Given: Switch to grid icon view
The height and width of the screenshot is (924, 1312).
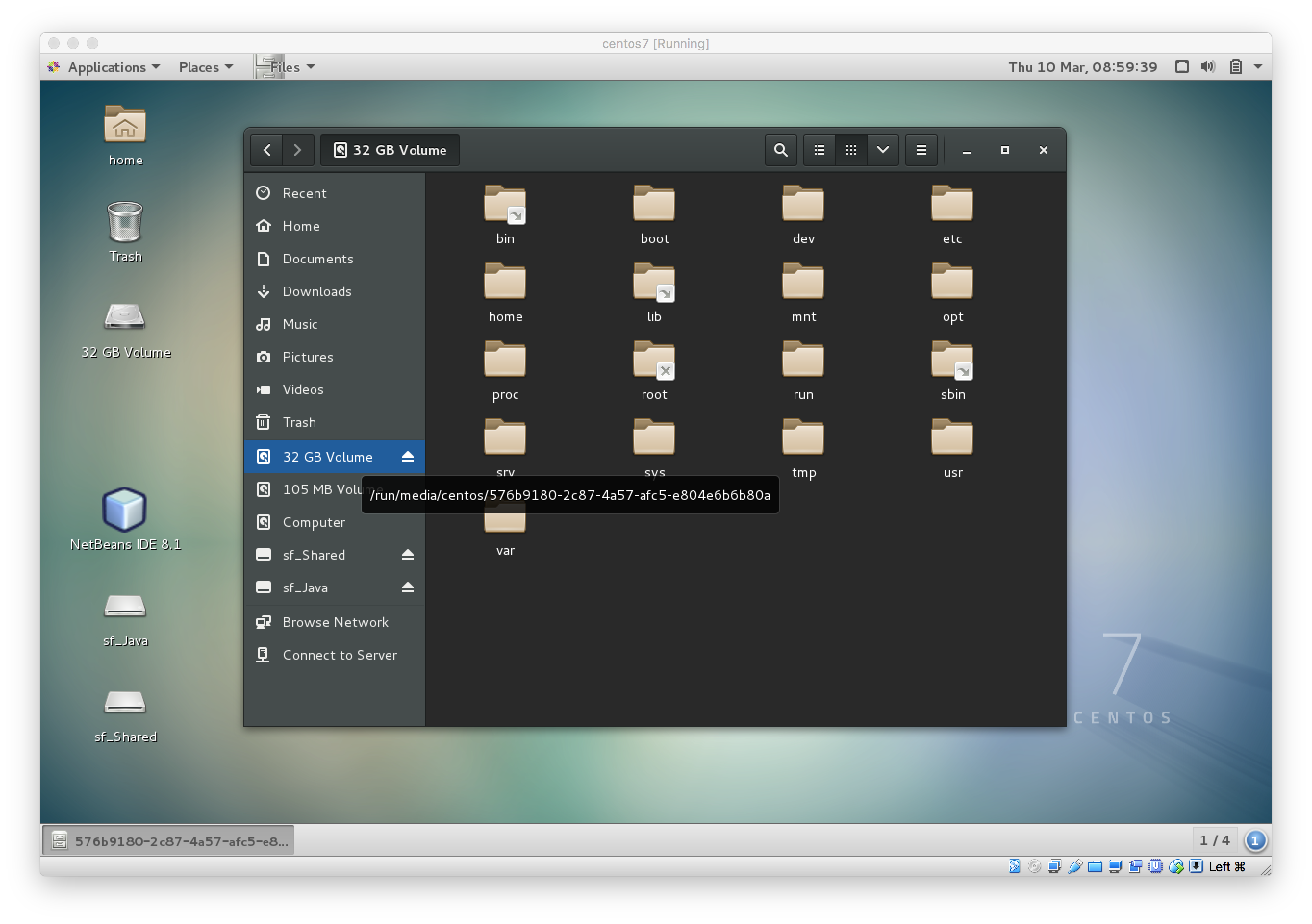Looking at the screenshot, I should pyautogui.click(x=851, y=150).
